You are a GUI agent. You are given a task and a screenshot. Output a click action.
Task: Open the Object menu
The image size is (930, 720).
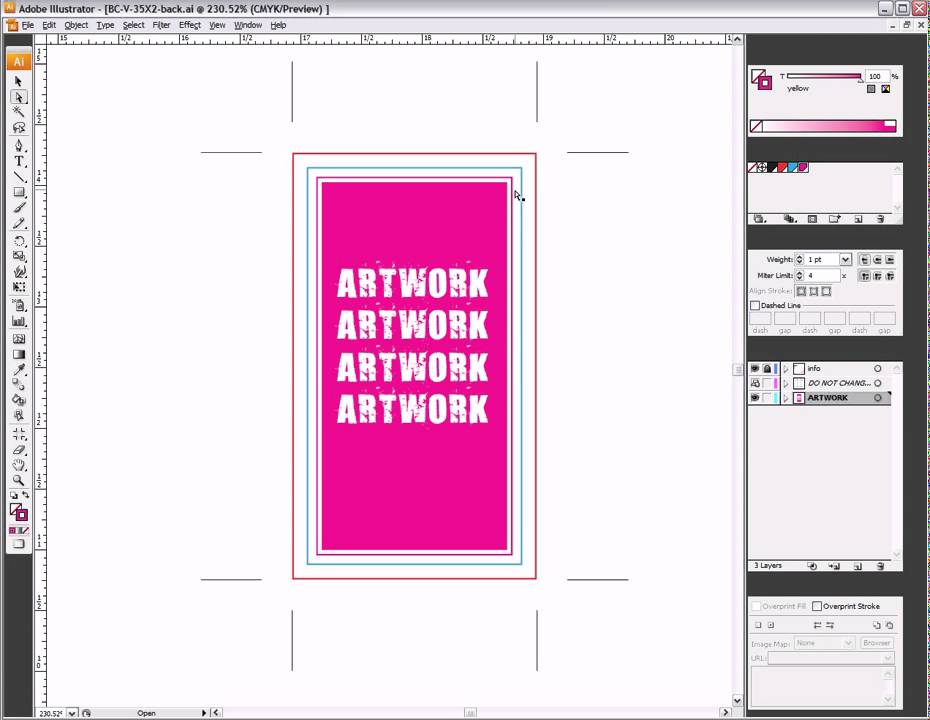pos(76,25)
